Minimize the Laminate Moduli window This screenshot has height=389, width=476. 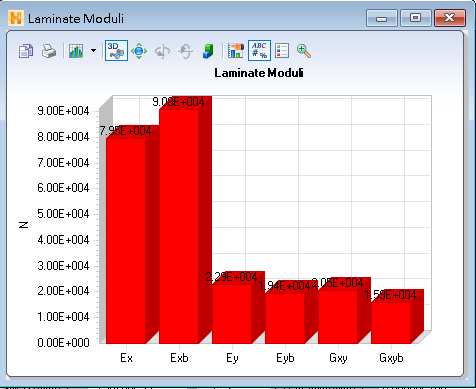tap(382, 18)
